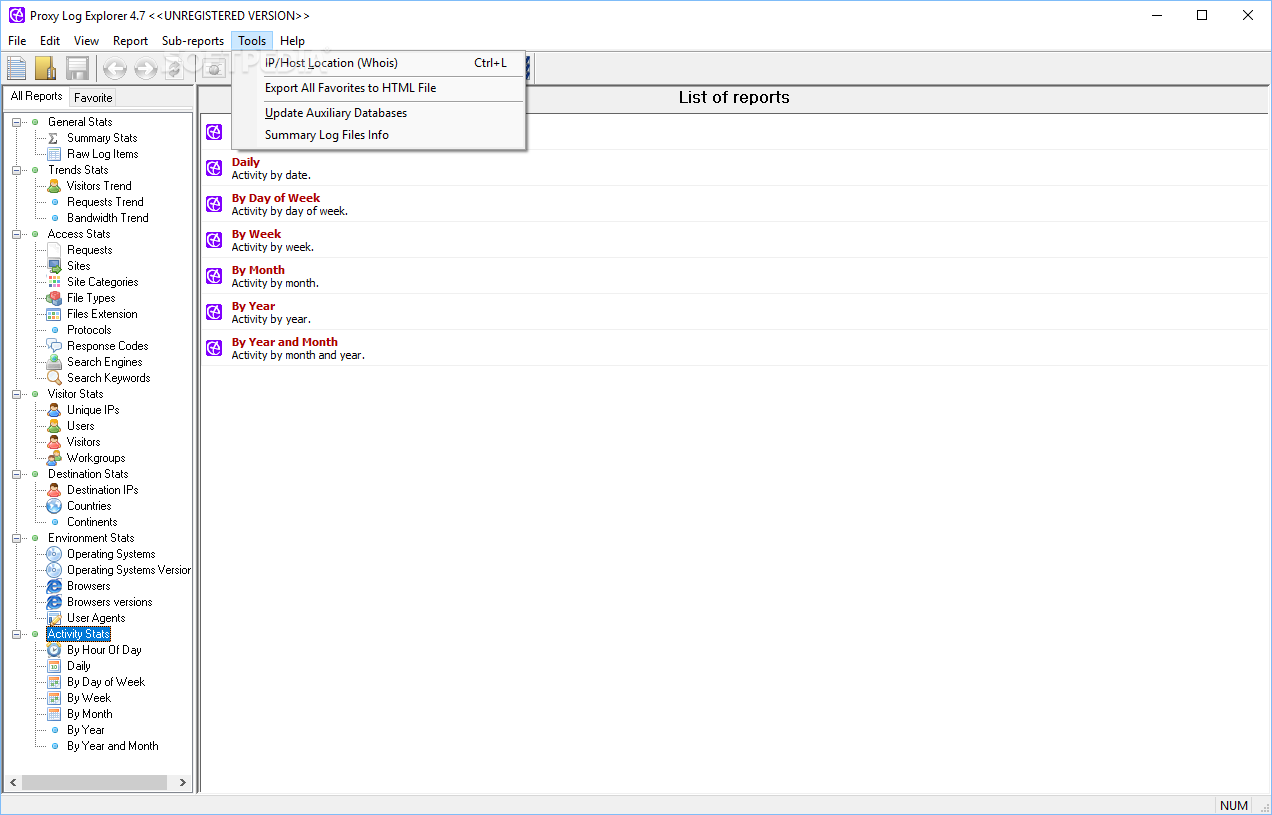Open the By Year and Month report link
1272x815 pixels.
pos(285,342)
